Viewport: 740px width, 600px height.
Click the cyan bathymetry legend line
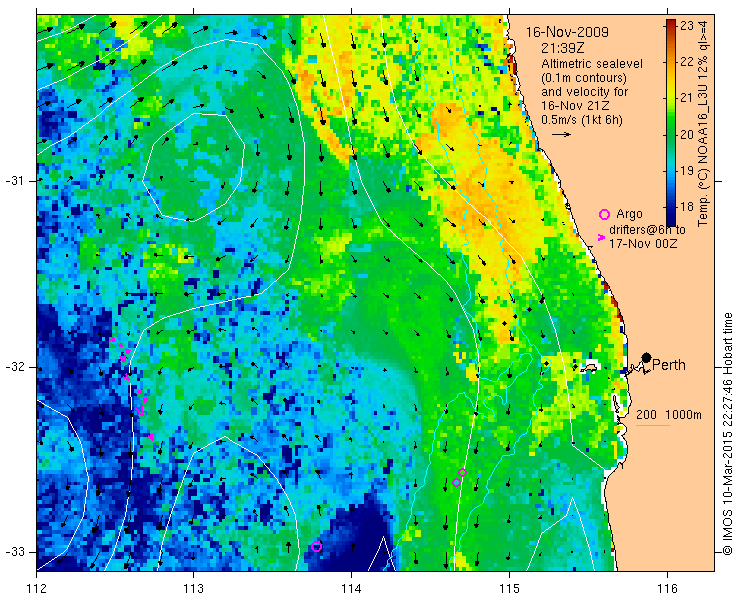653,426
